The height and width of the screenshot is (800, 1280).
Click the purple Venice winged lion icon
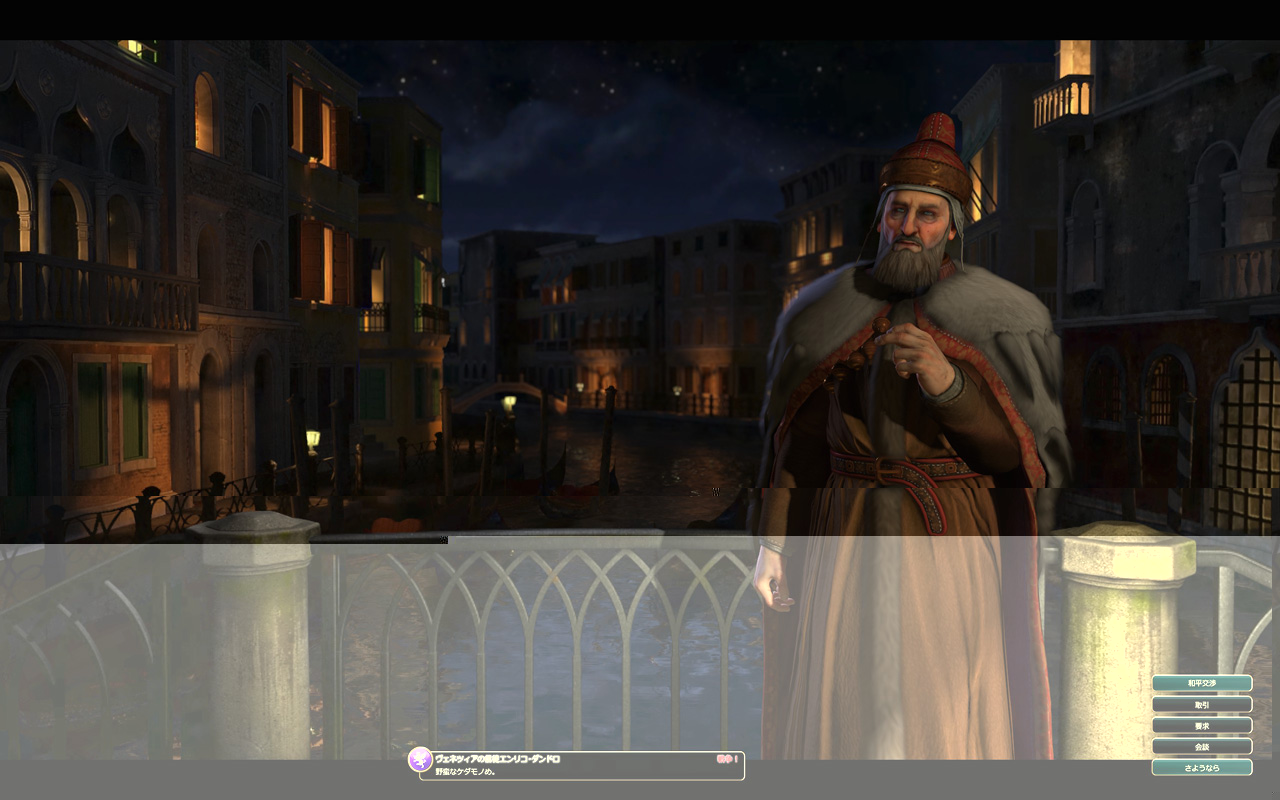point(420,760)
